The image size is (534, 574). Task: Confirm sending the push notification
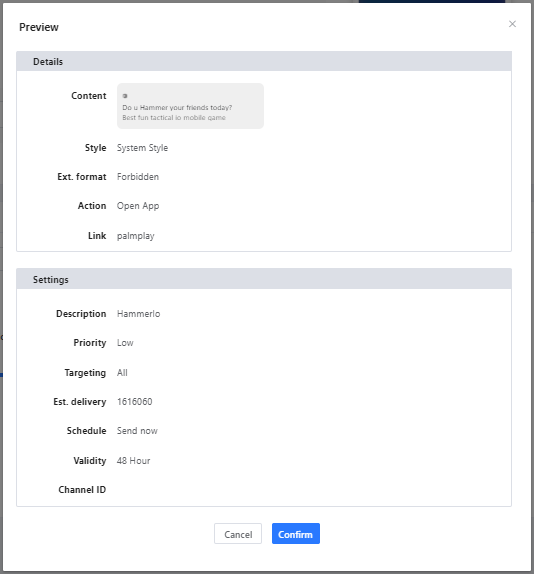coord(295,533)
